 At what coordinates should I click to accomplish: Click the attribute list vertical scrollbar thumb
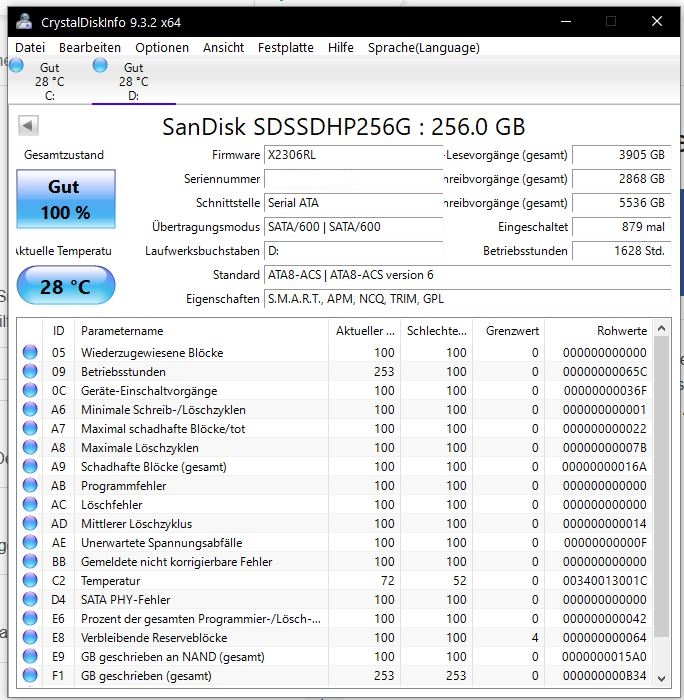pos(662,487)
